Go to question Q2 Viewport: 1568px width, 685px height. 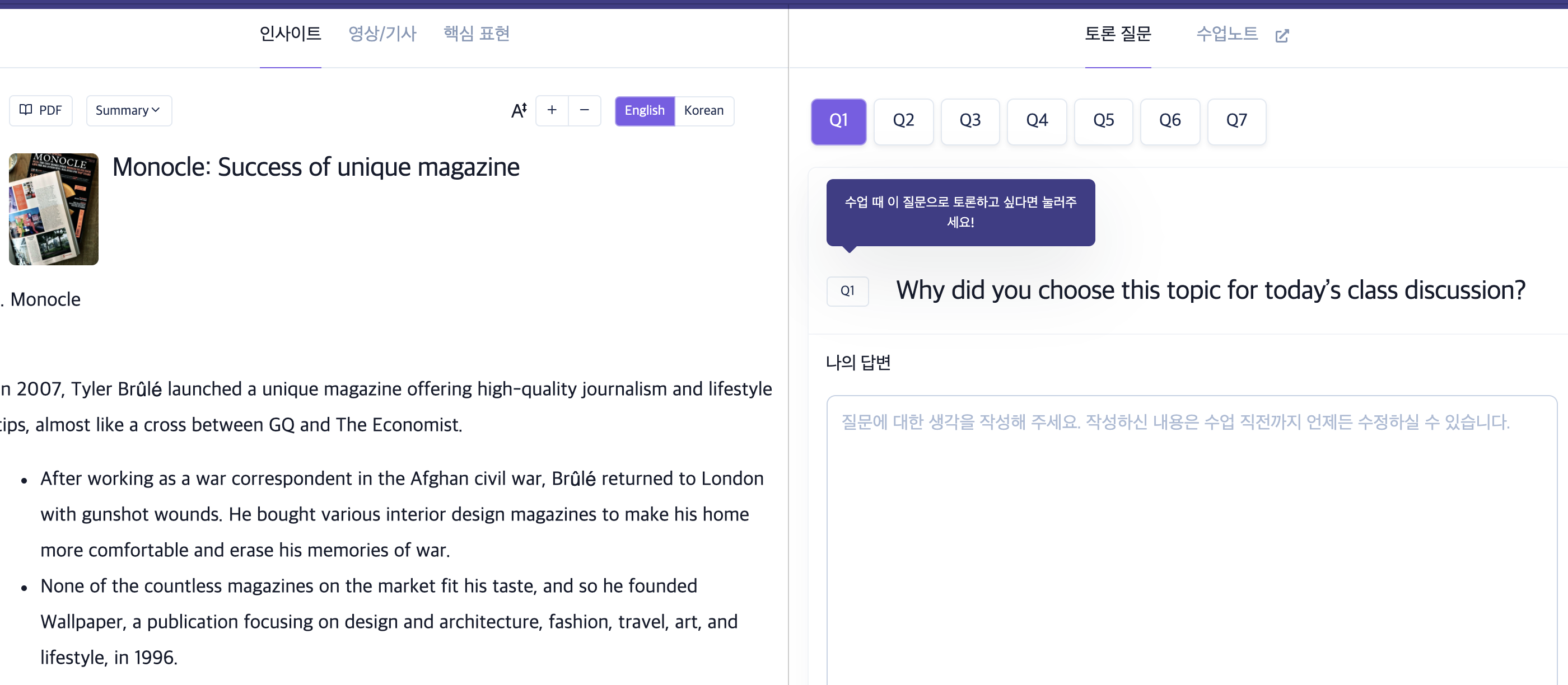click(903, 120)
